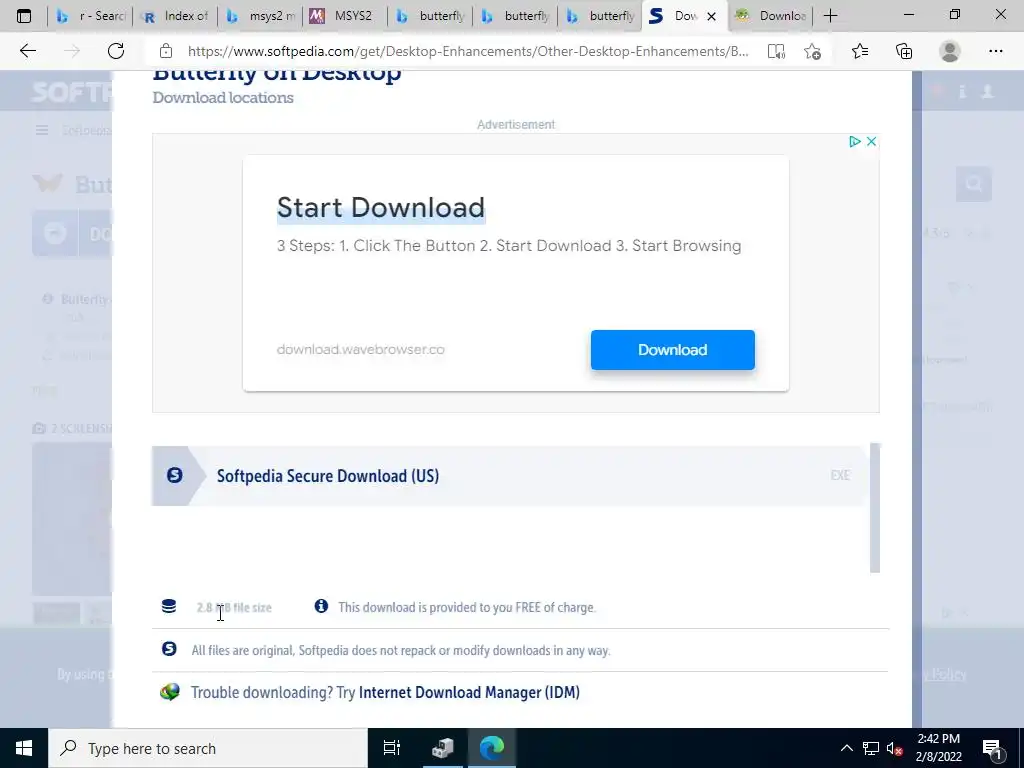Viewport: 1024px width, 768px height.
Task: Click the file size database icon
Action: pyautogui.click(x=169, y=607)
